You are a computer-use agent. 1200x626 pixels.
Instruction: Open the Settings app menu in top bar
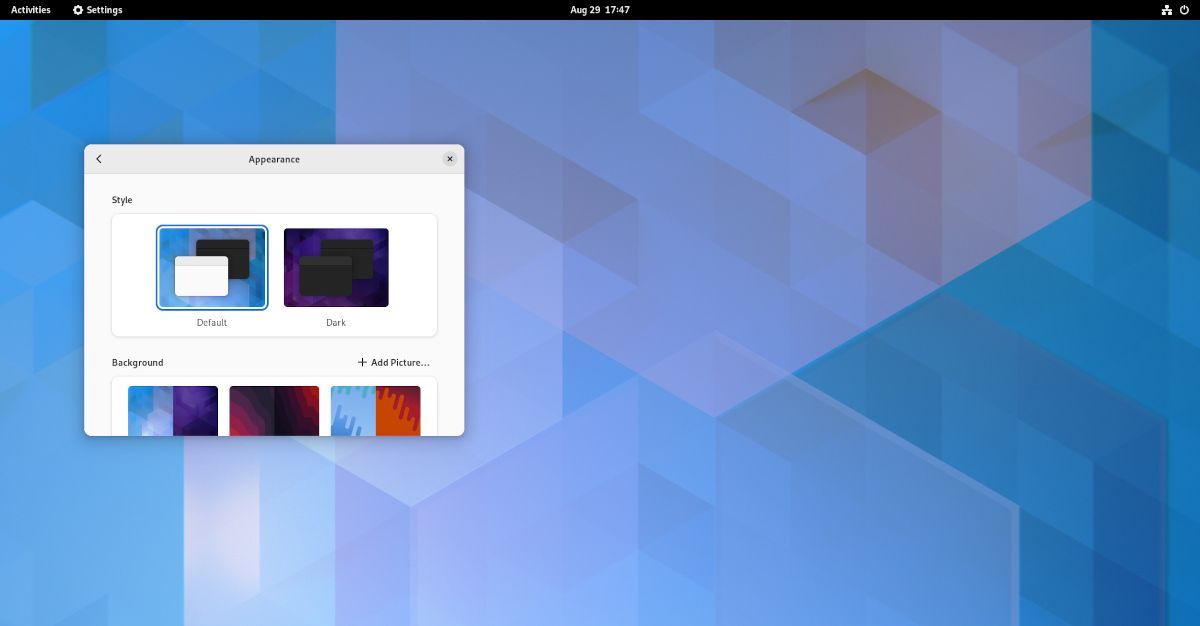tap(98, 10)
